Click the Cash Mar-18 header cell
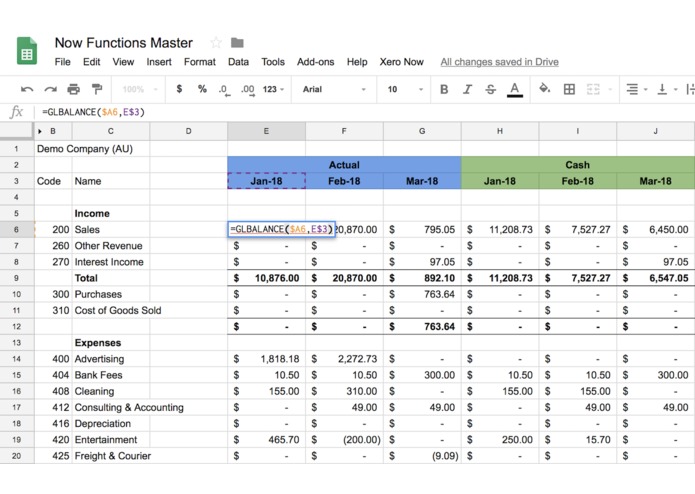 click(656, 181)
